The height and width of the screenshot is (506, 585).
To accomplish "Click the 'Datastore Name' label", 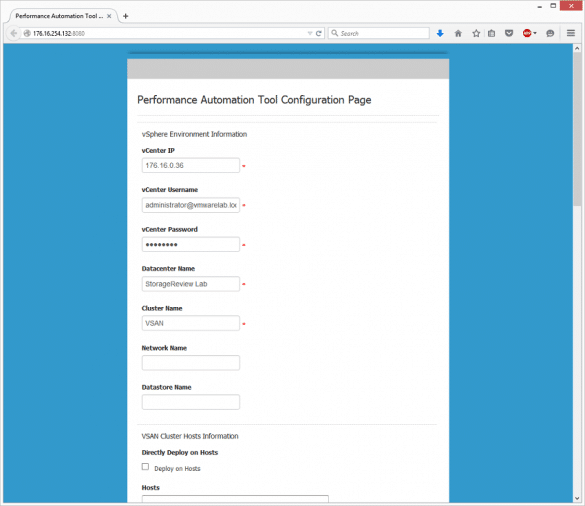I will click(x=166, y=387).
